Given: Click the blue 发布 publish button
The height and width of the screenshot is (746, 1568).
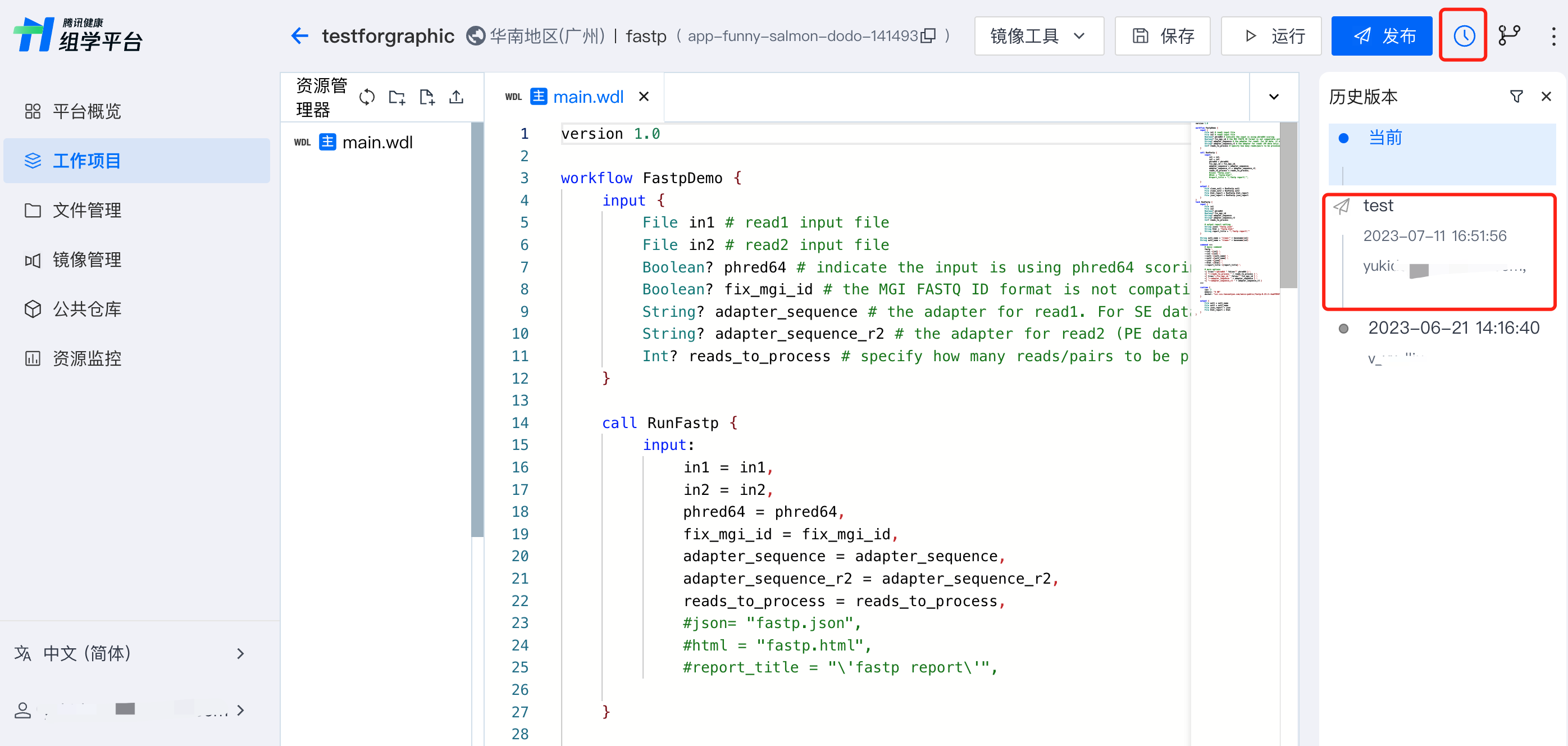Looking at the screenshot, I should [x=1381, y=36].
